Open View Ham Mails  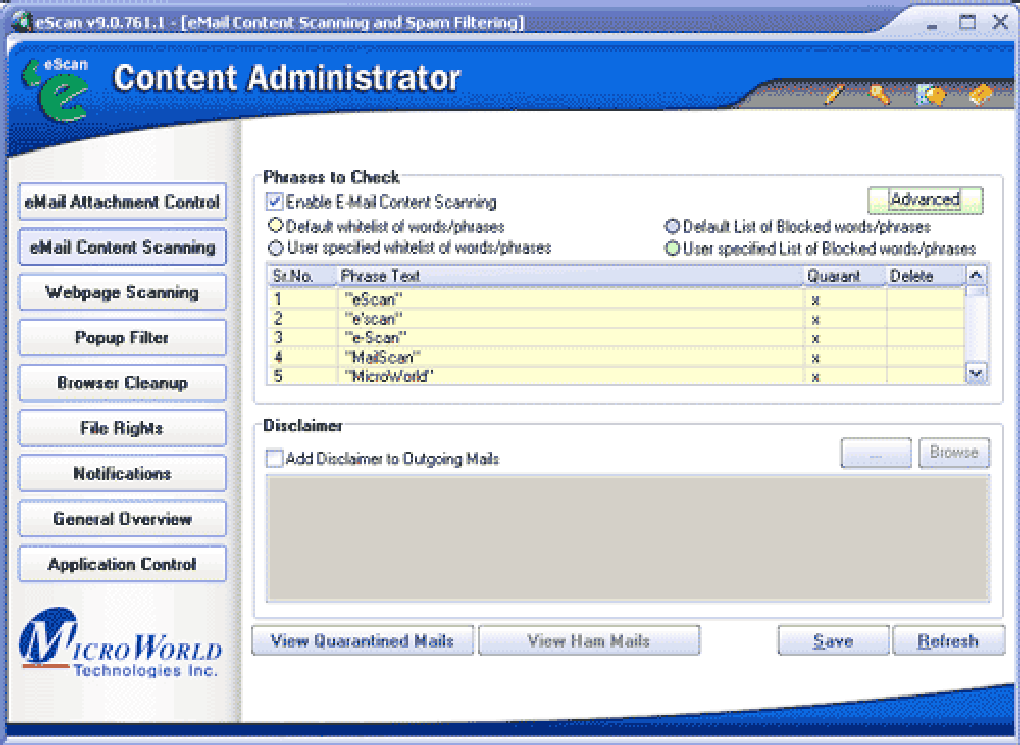(589, 641)
